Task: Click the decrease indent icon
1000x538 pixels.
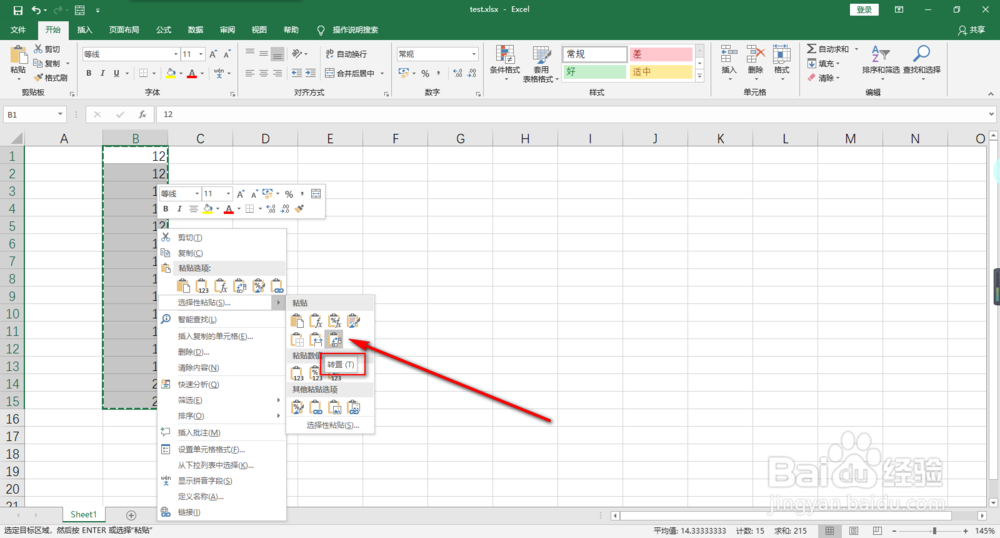Action: [x=297, y=73]
